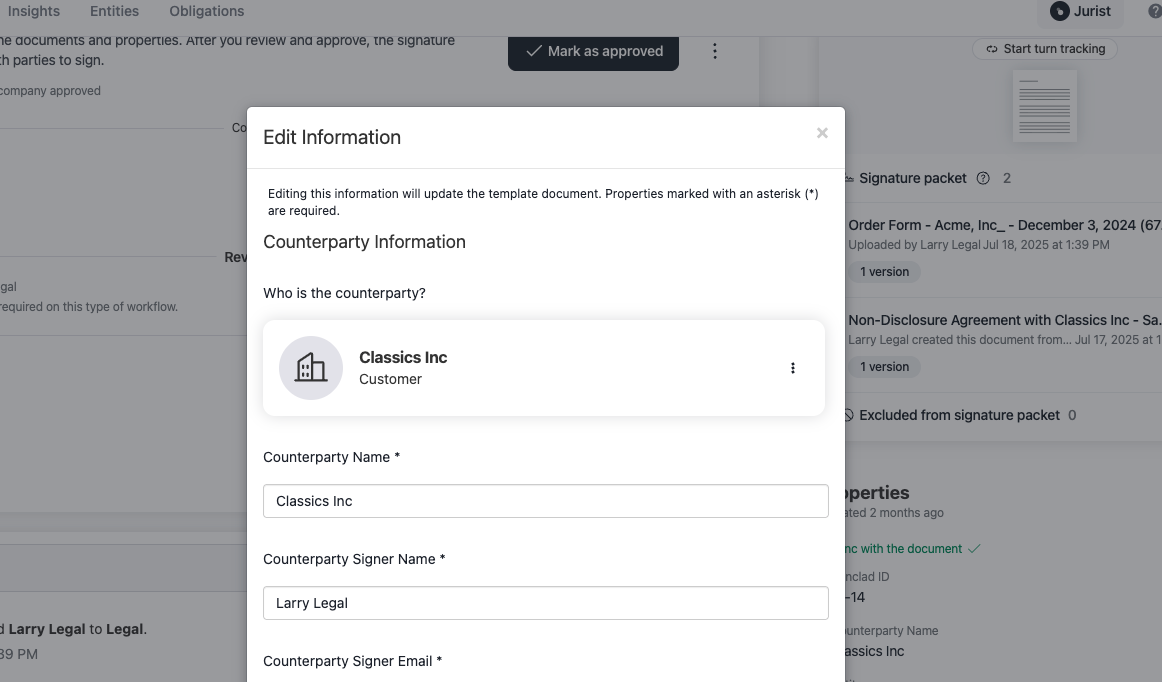Start turn tracking on the document
The width and height of the screenshot is (1162, 682).
[1045, 48]
